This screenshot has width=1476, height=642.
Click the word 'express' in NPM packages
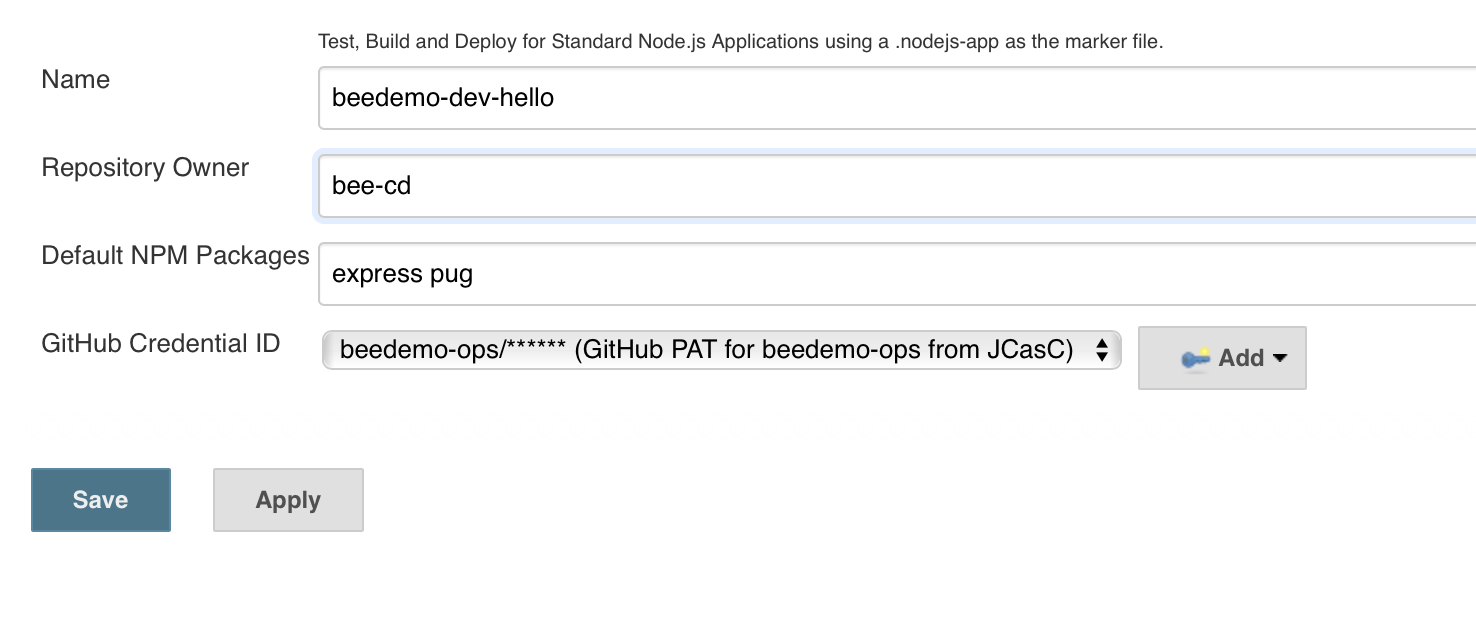pos(377,275)
